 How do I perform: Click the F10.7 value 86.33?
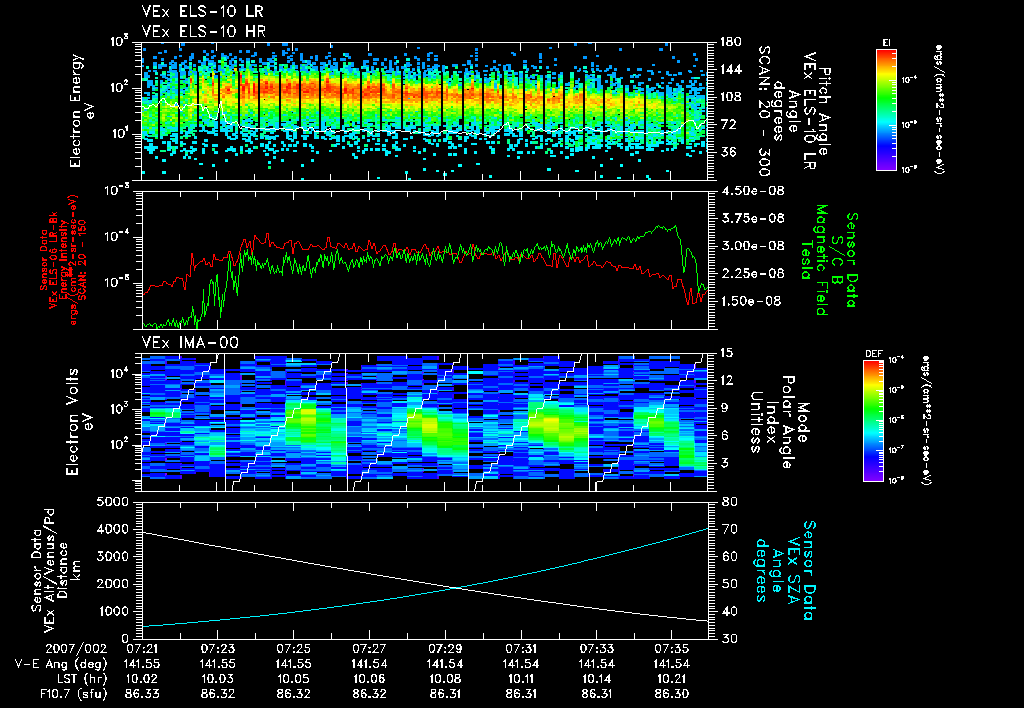pyautogui.click(x=141, y=694)
